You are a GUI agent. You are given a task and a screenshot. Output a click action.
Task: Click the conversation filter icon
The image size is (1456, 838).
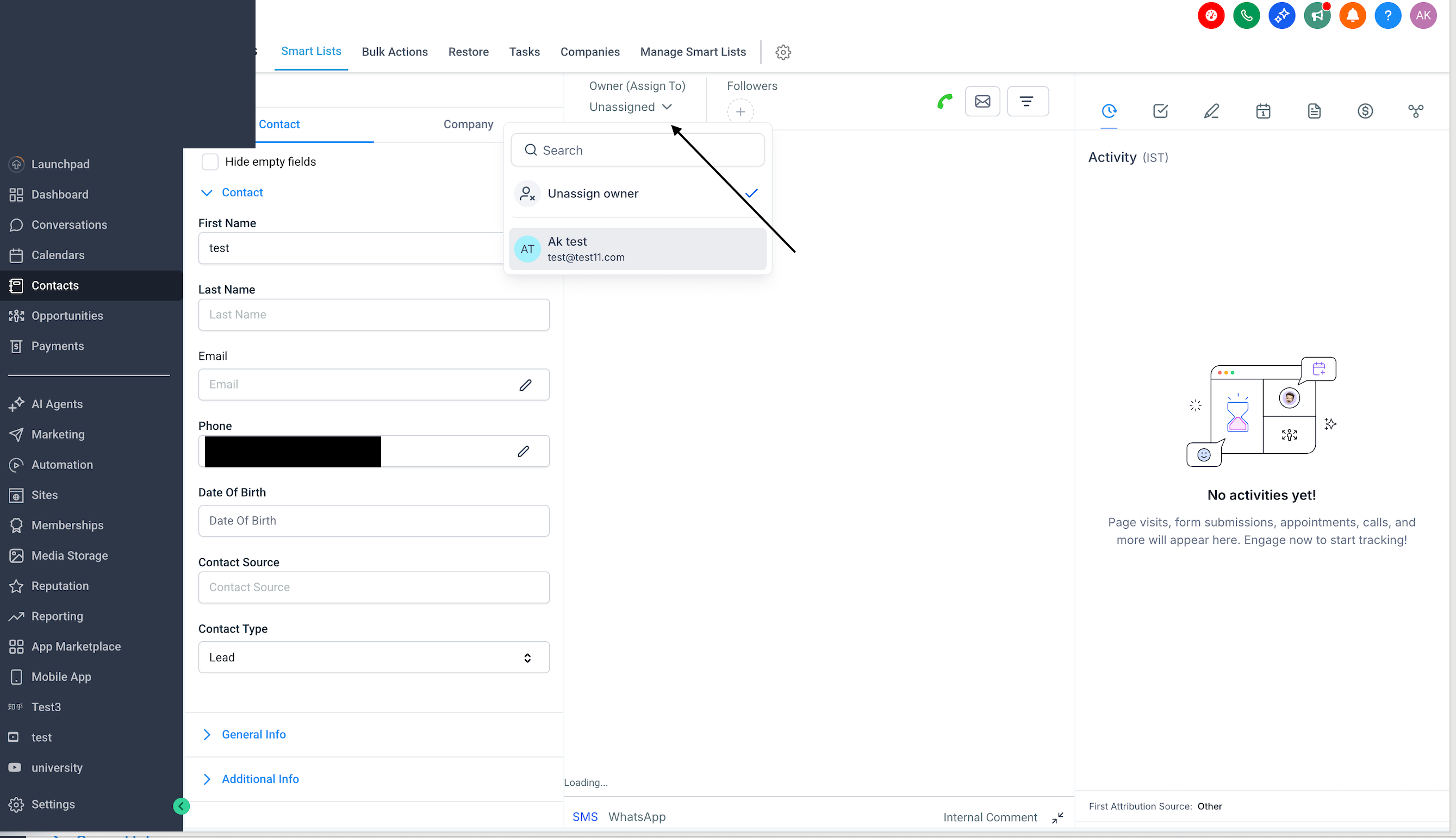[1027, 101]
